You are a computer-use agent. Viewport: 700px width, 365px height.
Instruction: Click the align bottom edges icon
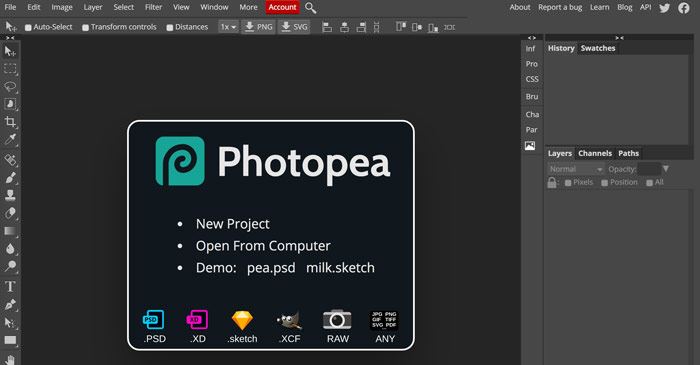coord(433,27)
